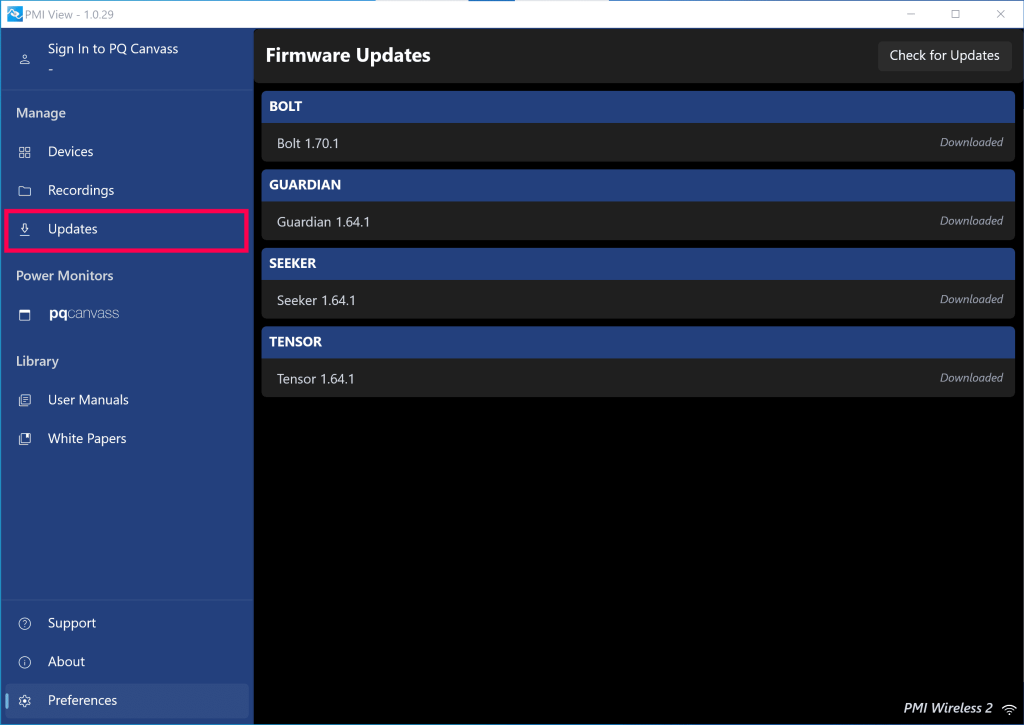This screenshot has width=1024, height=725.
Task: Expand the TENSOR firmware group
Action: click(x=638, y=341)
